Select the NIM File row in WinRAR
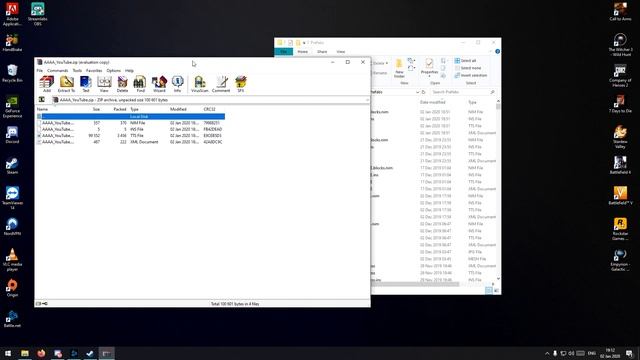The height and width of the screenshot is (360, 640). click(x=131, y=123)
